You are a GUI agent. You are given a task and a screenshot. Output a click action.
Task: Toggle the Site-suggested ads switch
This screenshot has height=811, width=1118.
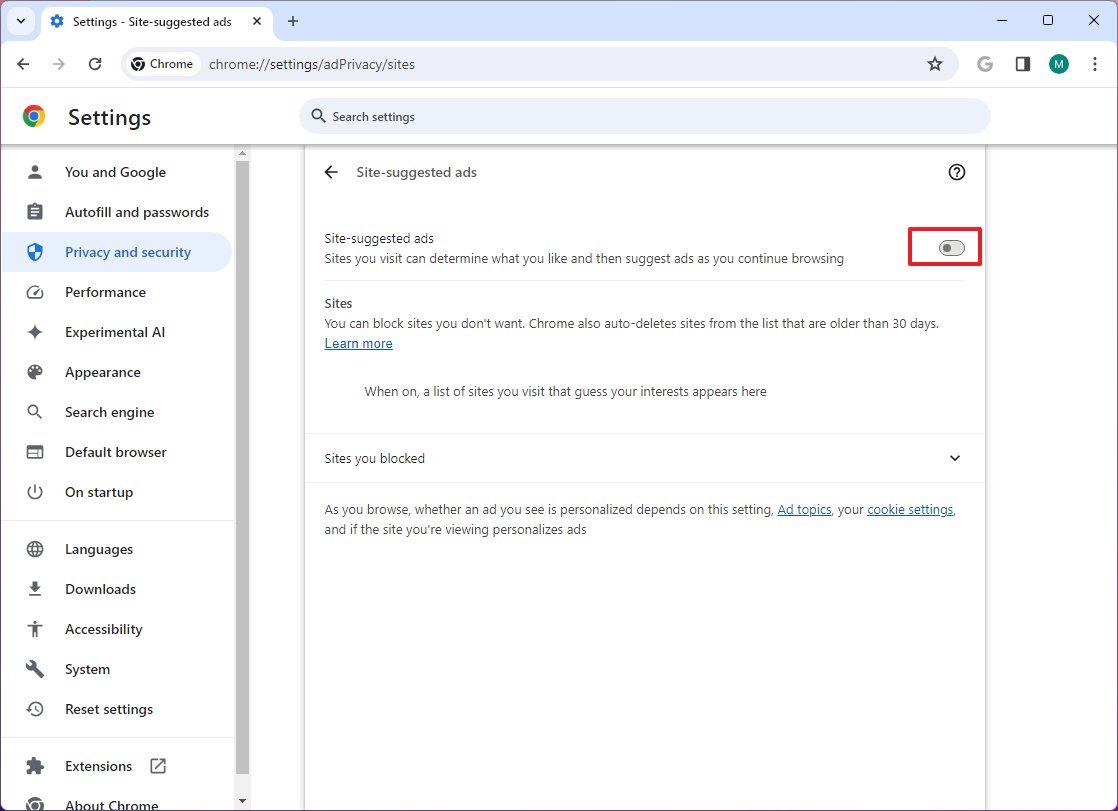coord(951,248)
